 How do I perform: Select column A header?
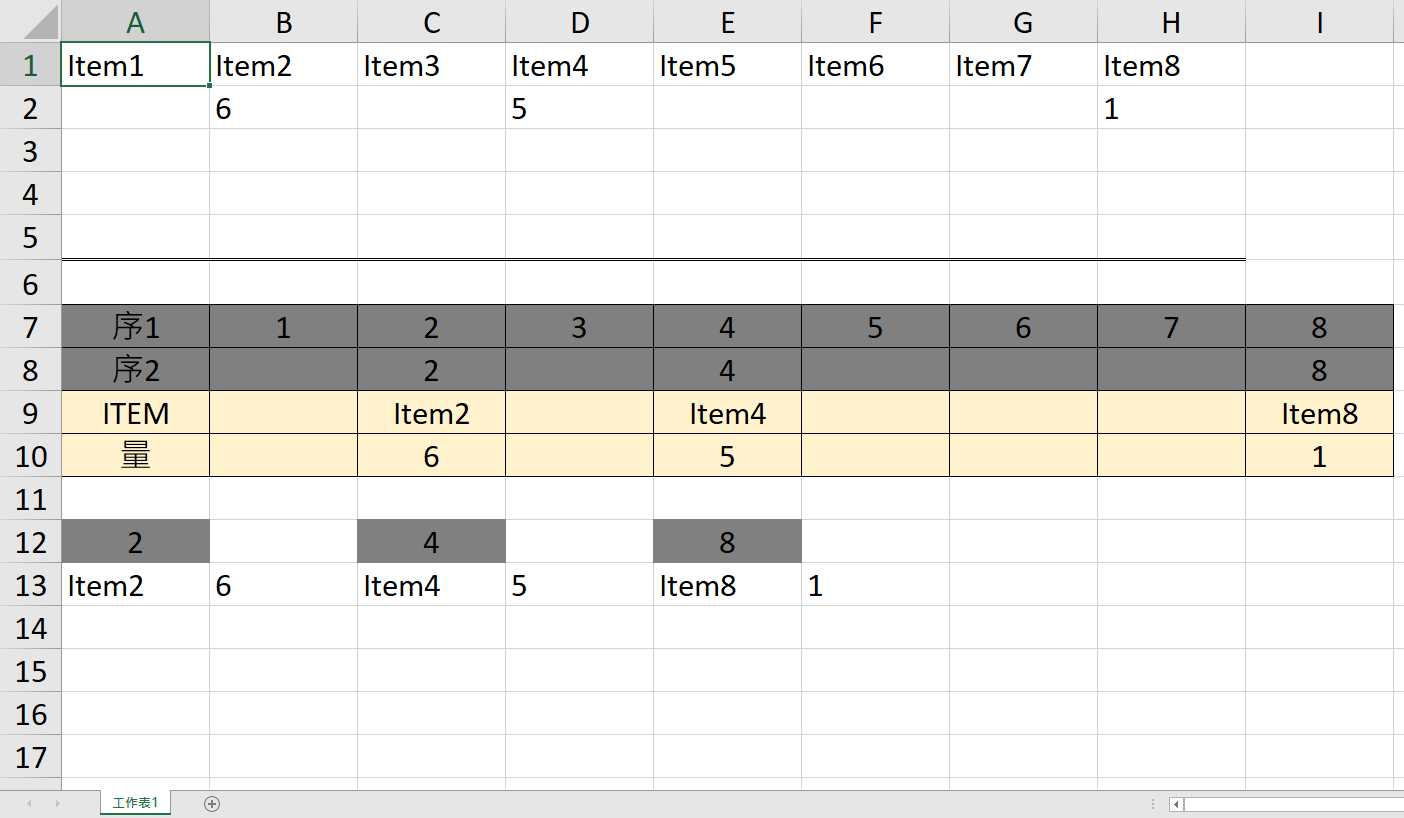135,22
